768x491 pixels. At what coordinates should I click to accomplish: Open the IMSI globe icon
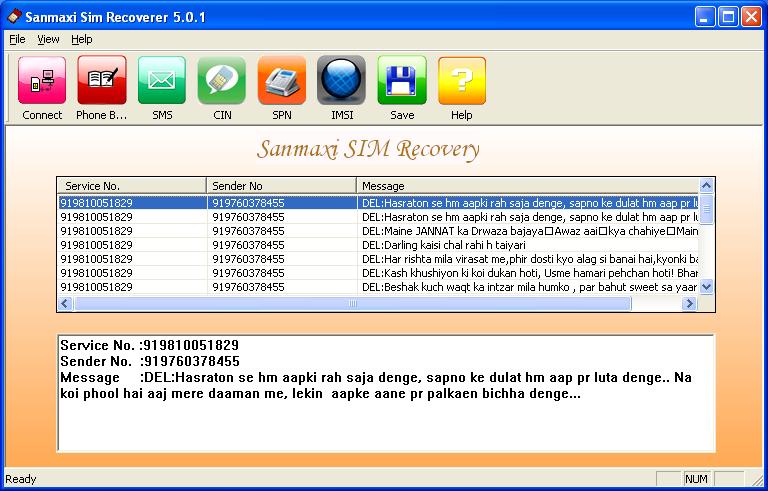(342, 81)
